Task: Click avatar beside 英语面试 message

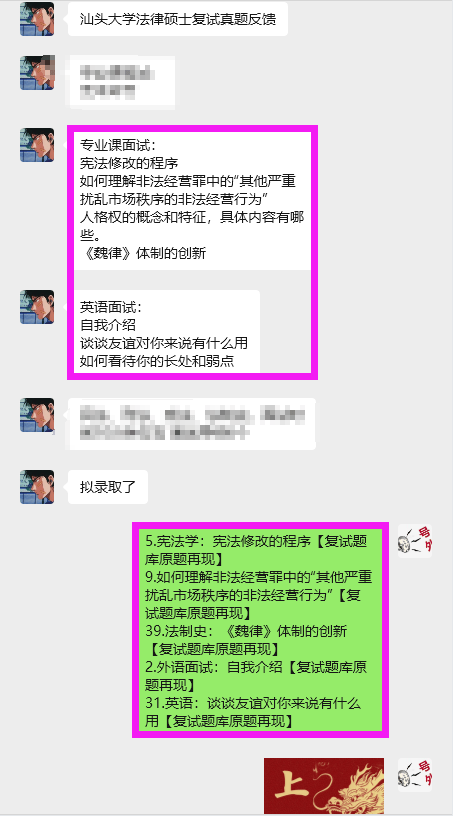Action: (37, 307)
